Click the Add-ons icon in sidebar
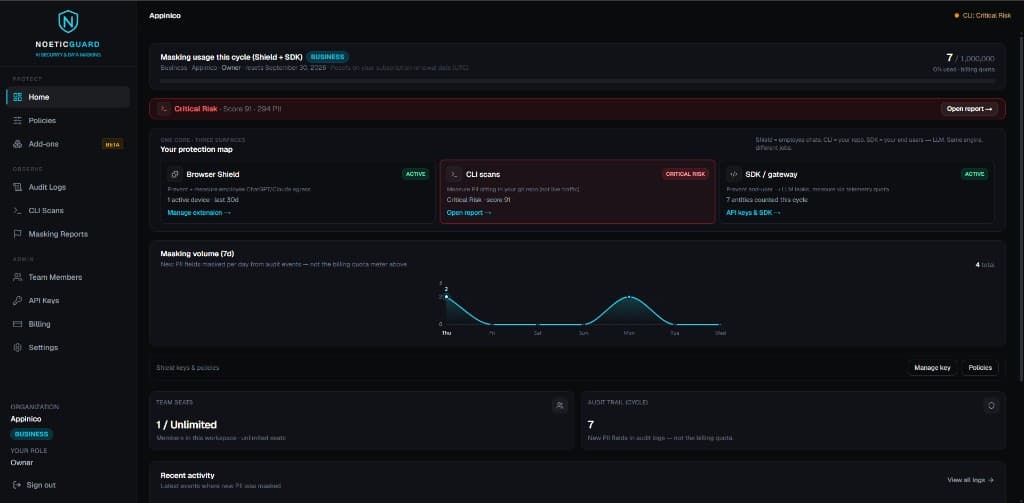 click(x=18, y=144)
